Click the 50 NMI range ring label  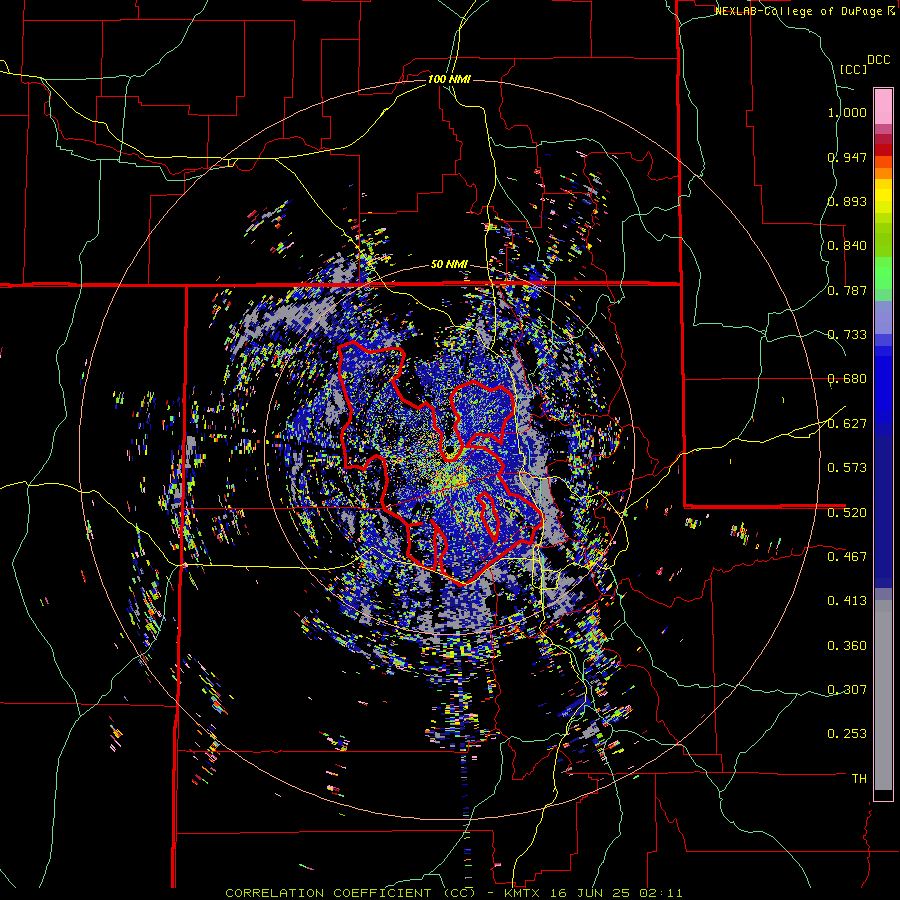pos(449,265)
